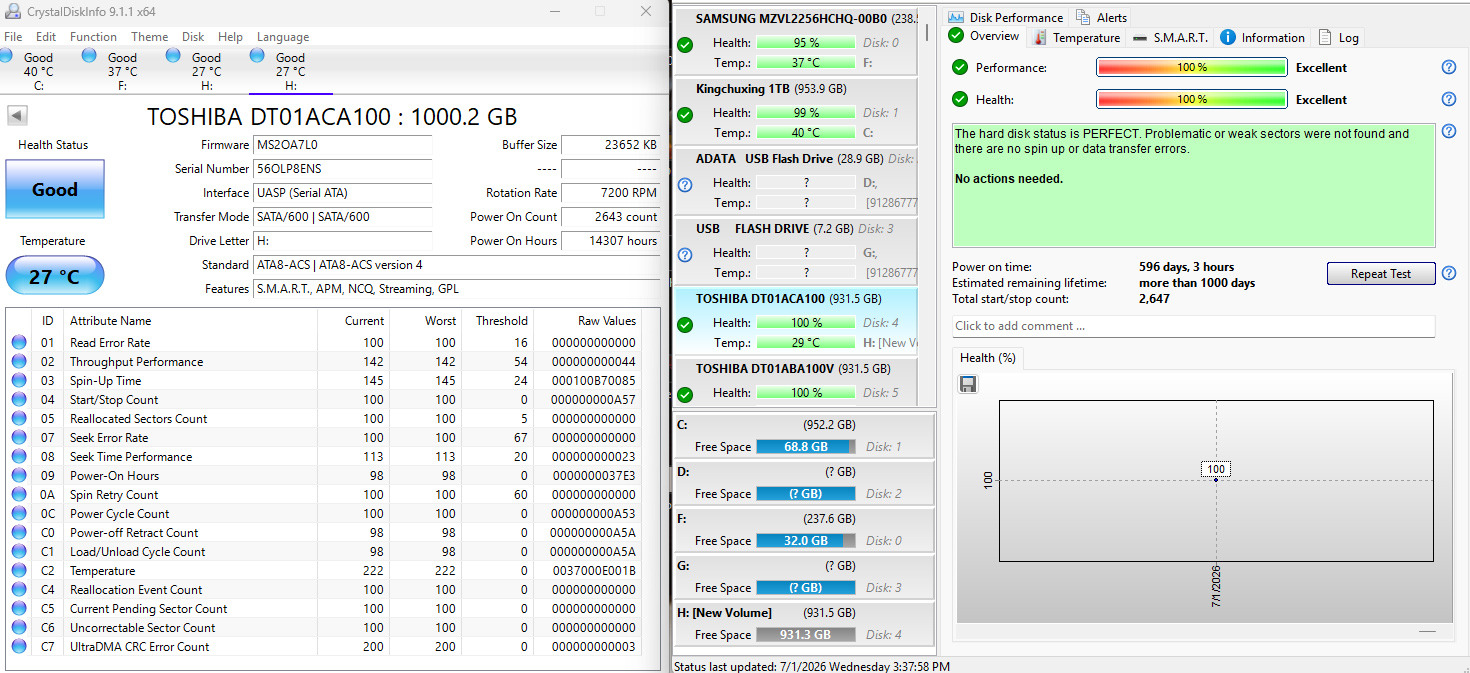This screenshot has height=673, width=1470.
Task: Click the Rotation Rate value 7200 RPM
Action: [x=610, y=193]
